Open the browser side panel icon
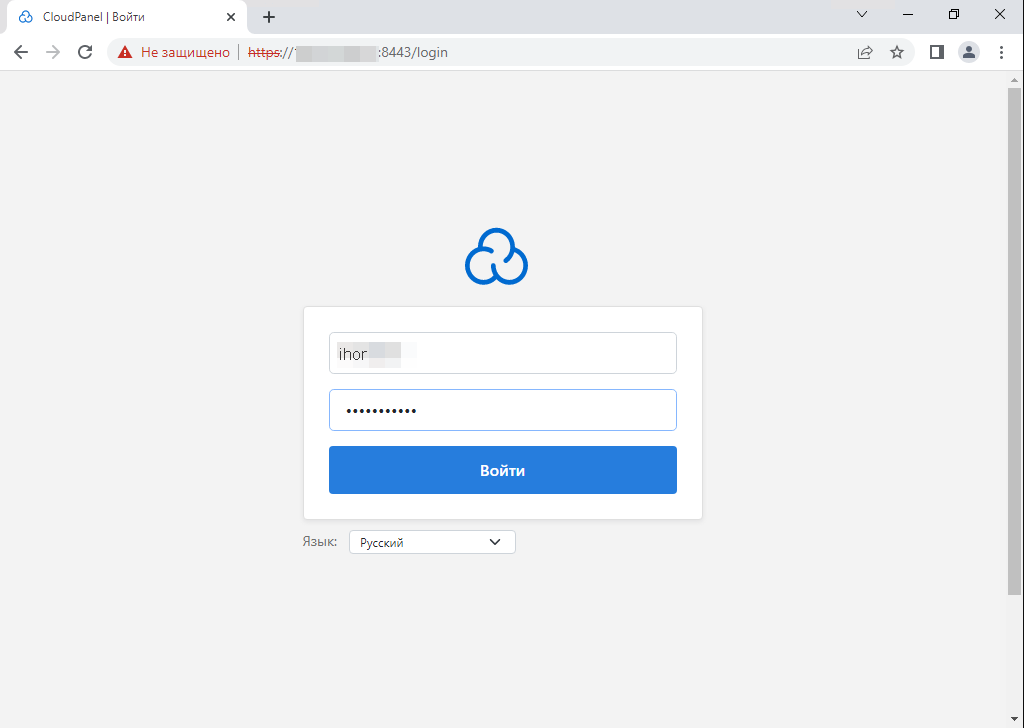1024x728 pixels. pyautogui.click(x=937, y=52)
